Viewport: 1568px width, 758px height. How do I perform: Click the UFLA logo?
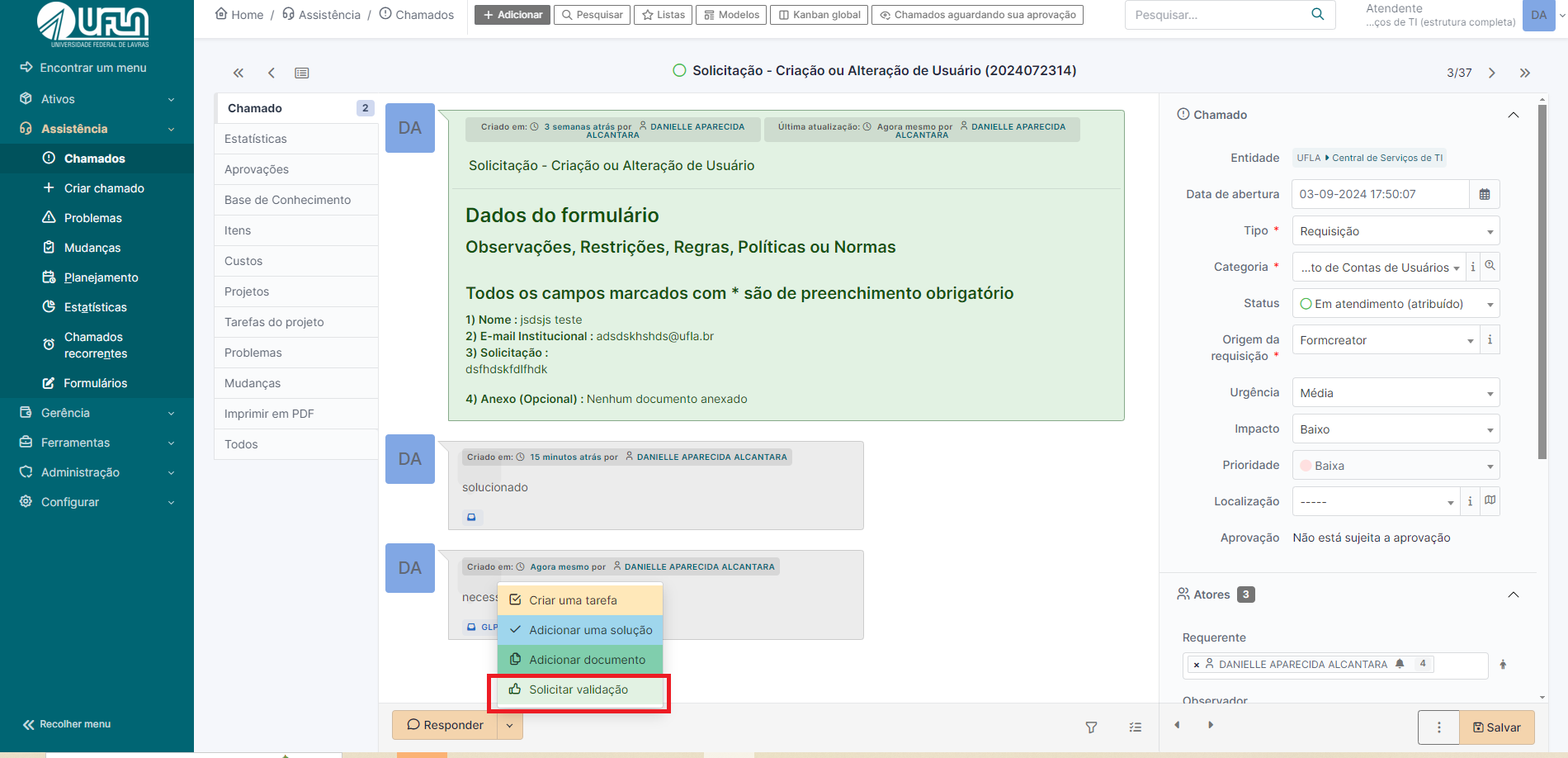pos(93,25)
